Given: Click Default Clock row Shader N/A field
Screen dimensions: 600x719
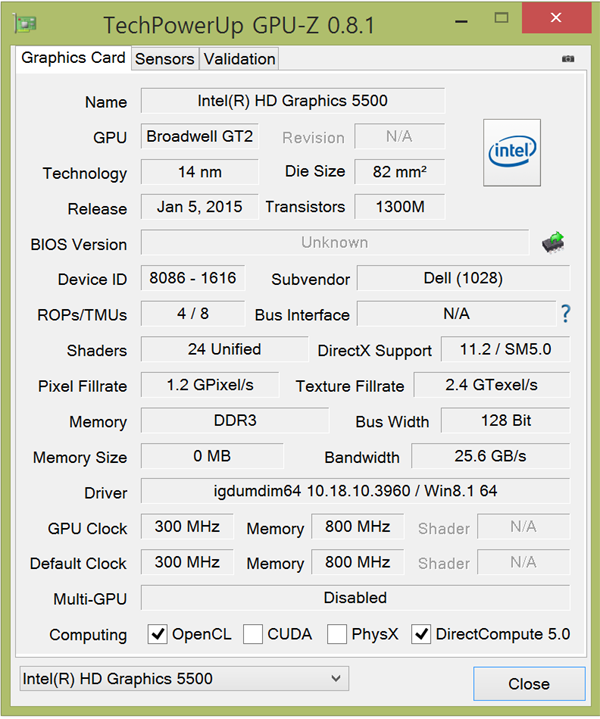Looking at the screenshot, I should (x=523, y=562).
